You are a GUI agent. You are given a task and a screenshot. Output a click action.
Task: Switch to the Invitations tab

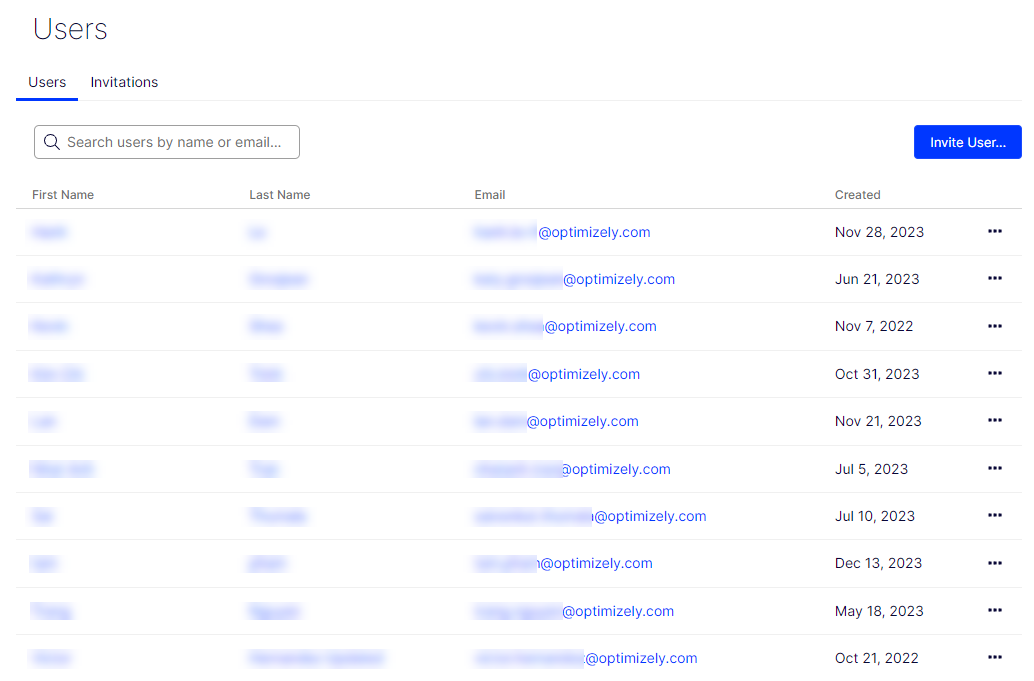point(124,82)
